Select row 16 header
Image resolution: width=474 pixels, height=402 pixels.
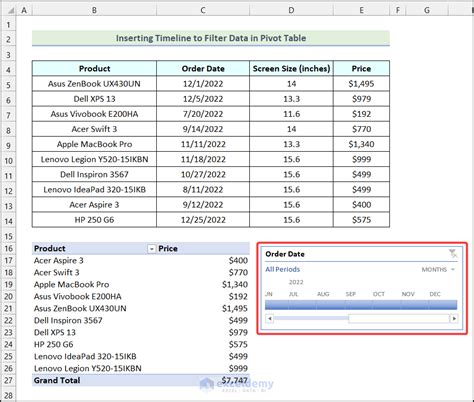[8, 249]
